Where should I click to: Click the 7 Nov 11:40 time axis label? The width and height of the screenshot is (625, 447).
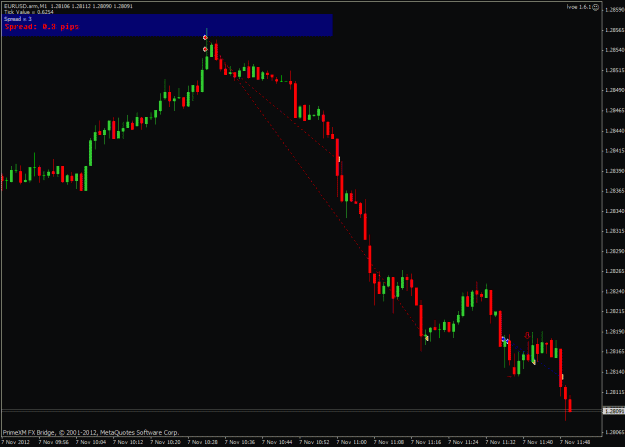pyautogui.click(x=538, y=442)
